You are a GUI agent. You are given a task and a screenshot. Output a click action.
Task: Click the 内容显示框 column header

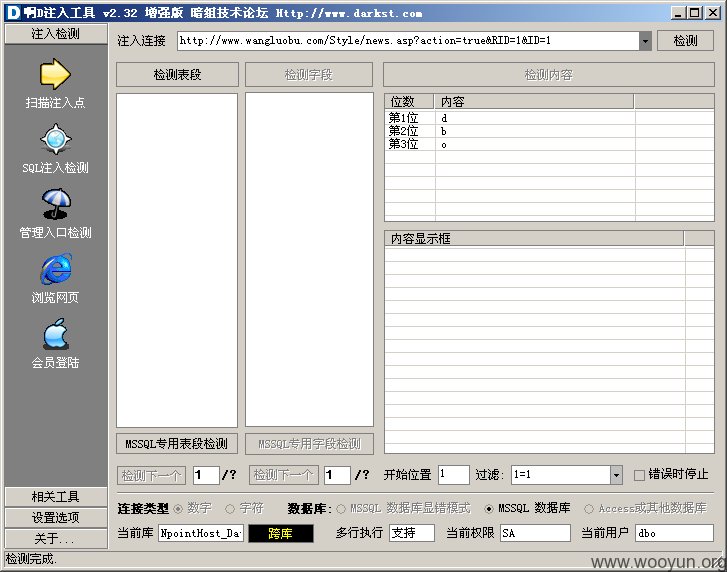(x=534, y=239)
